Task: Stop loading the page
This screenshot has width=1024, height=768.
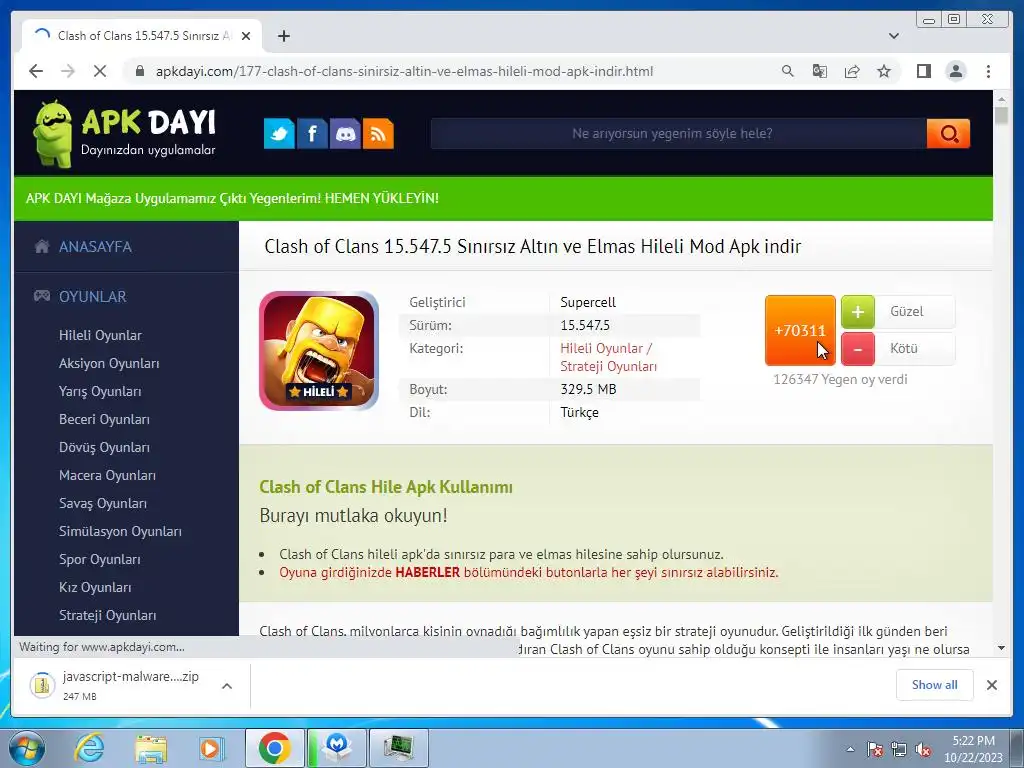Action: click(100, 71)
